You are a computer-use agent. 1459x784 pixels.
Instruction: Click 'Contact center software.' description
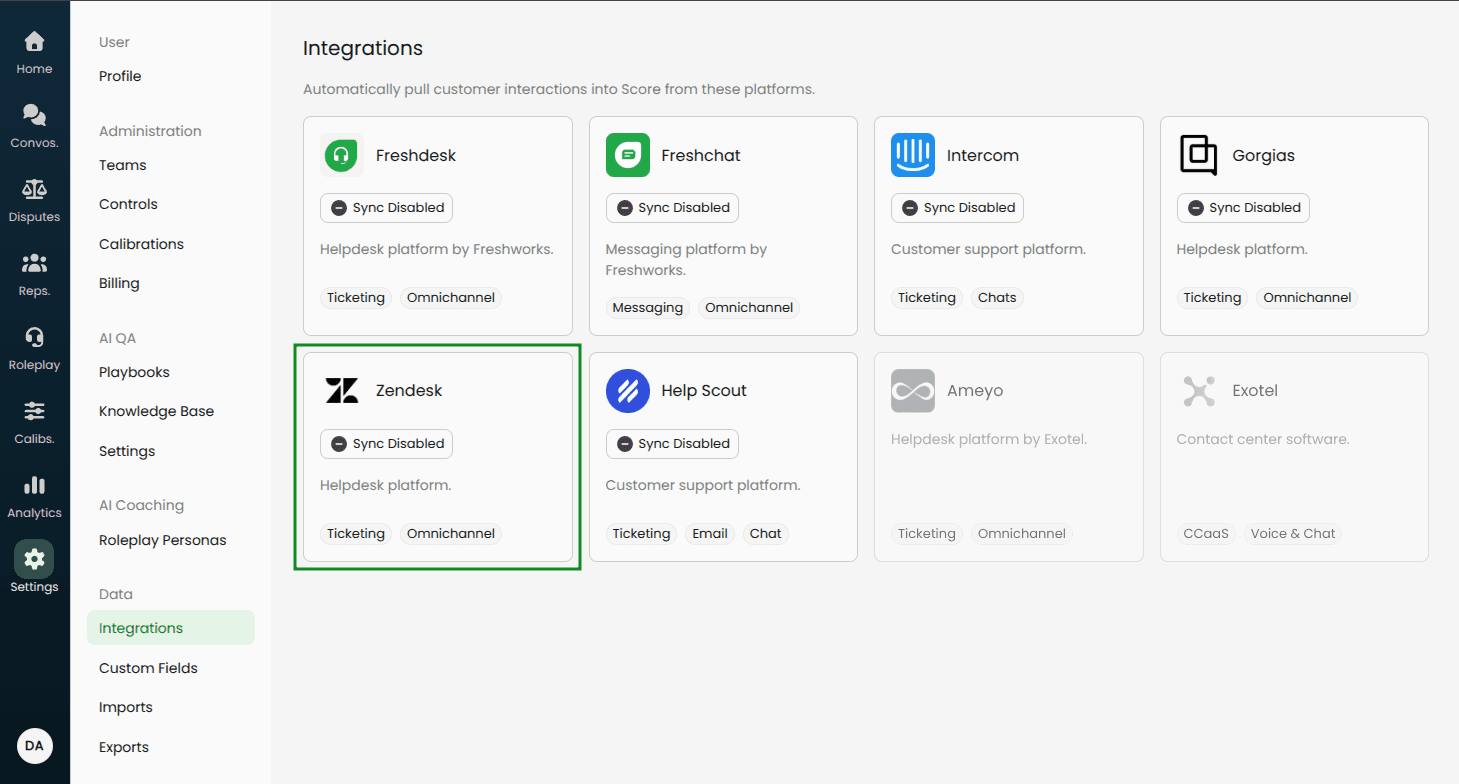coord(1263,439)
